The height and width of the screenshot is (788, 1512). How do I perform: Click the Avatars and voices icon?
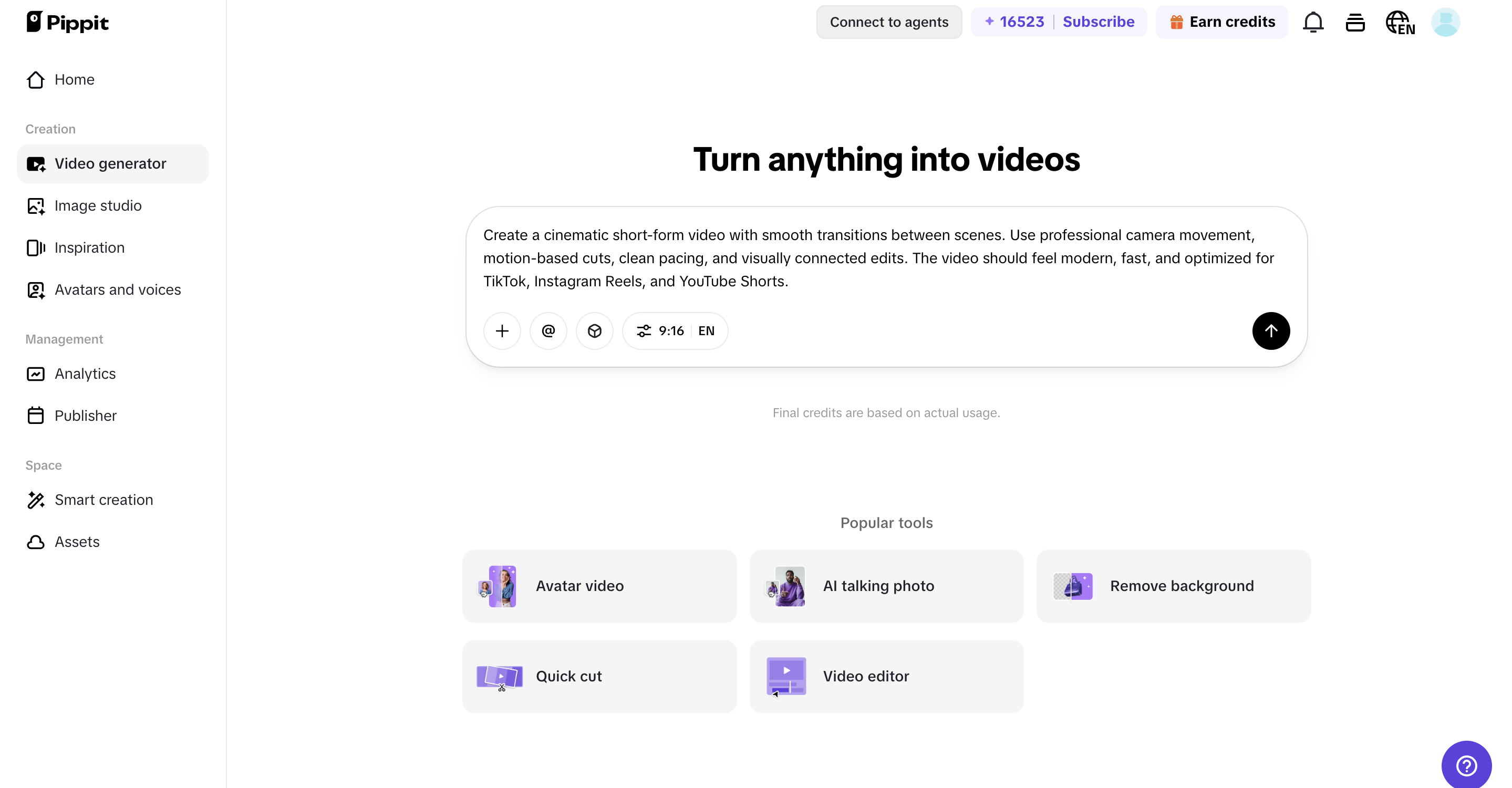(36, 291)
